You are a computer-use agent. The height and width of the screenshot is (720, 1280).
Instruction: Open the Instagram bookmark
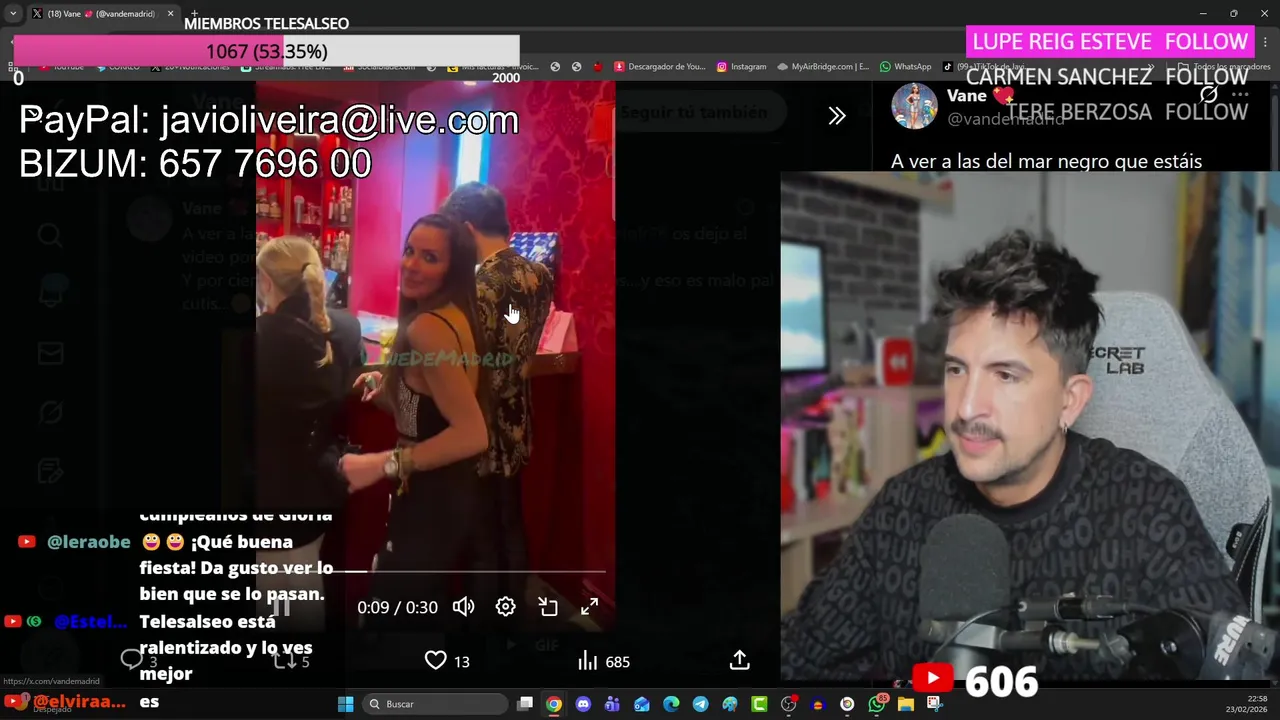click(741, 67)
